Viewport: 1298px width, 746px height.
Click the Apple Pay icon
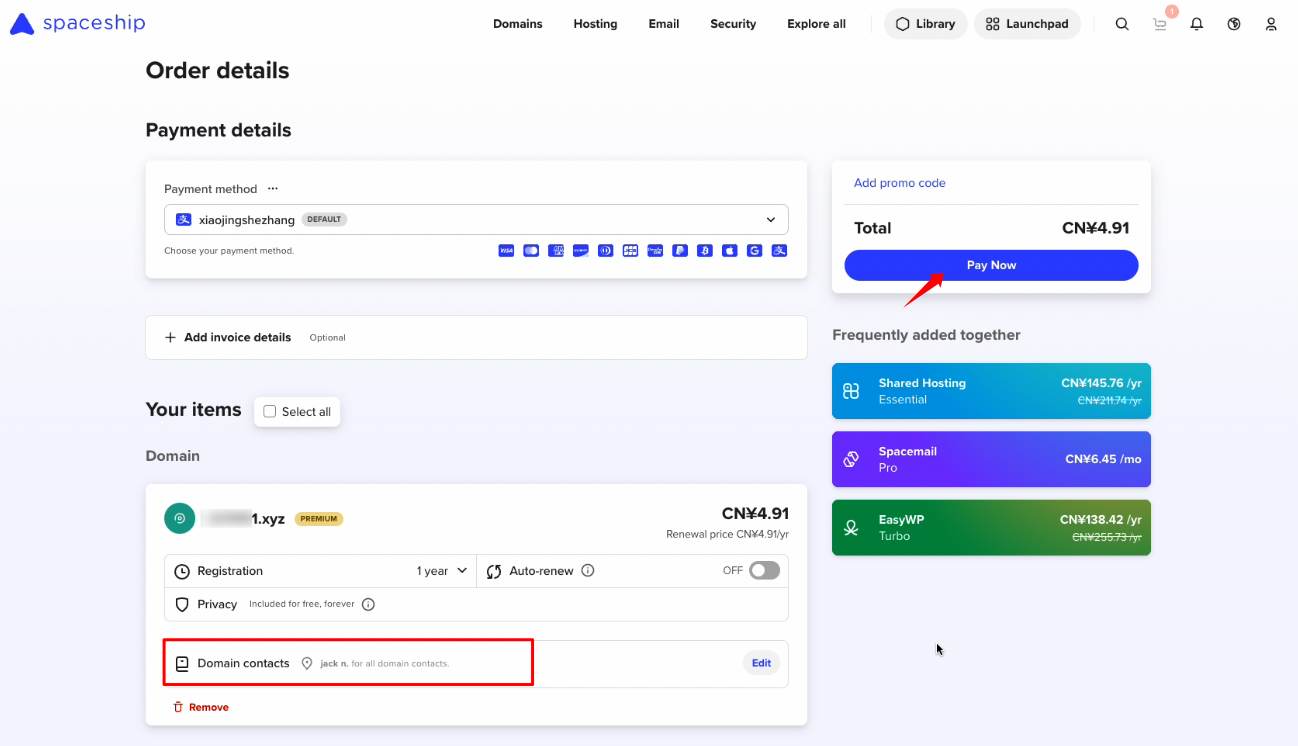point(730,250)
